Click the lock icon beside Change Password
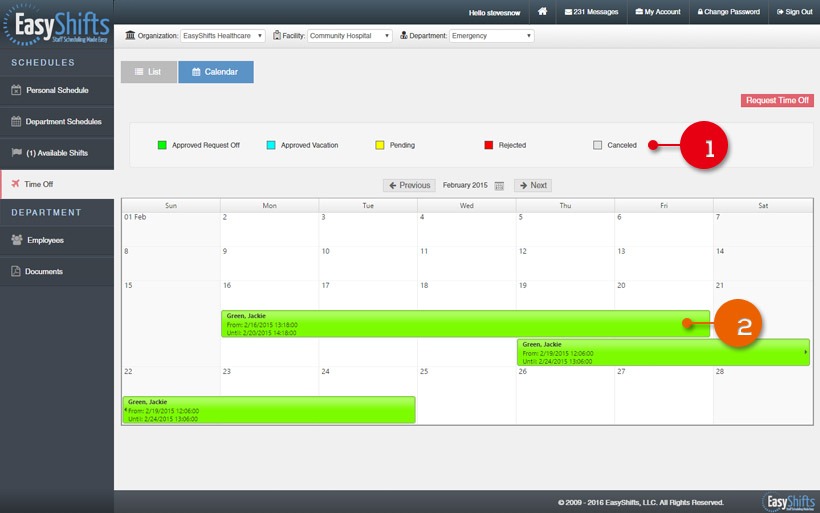 (x=700, y=12)
